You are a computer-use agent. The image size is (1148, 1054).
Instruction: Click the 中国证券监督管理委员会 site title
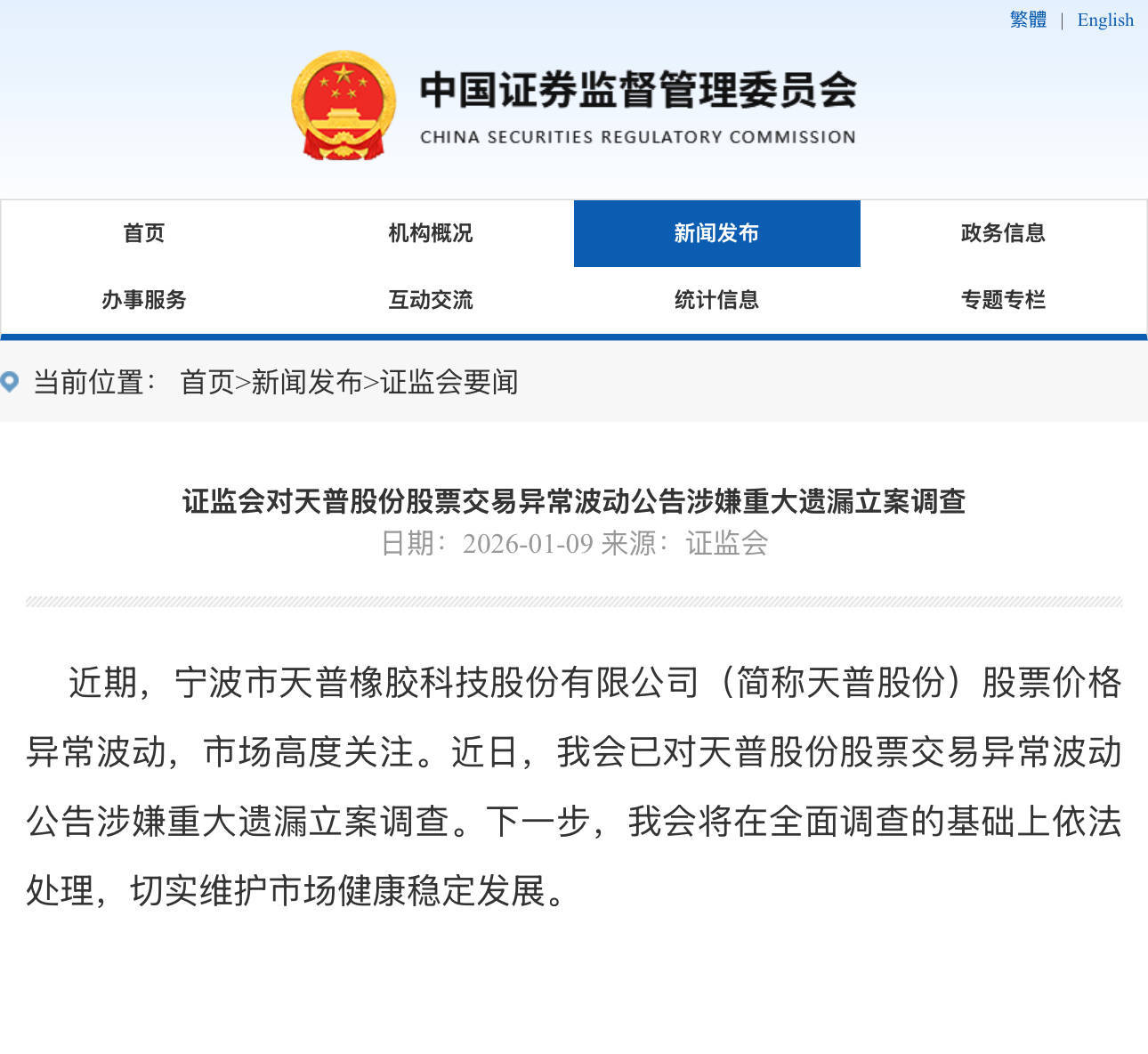tap(637, 91)
